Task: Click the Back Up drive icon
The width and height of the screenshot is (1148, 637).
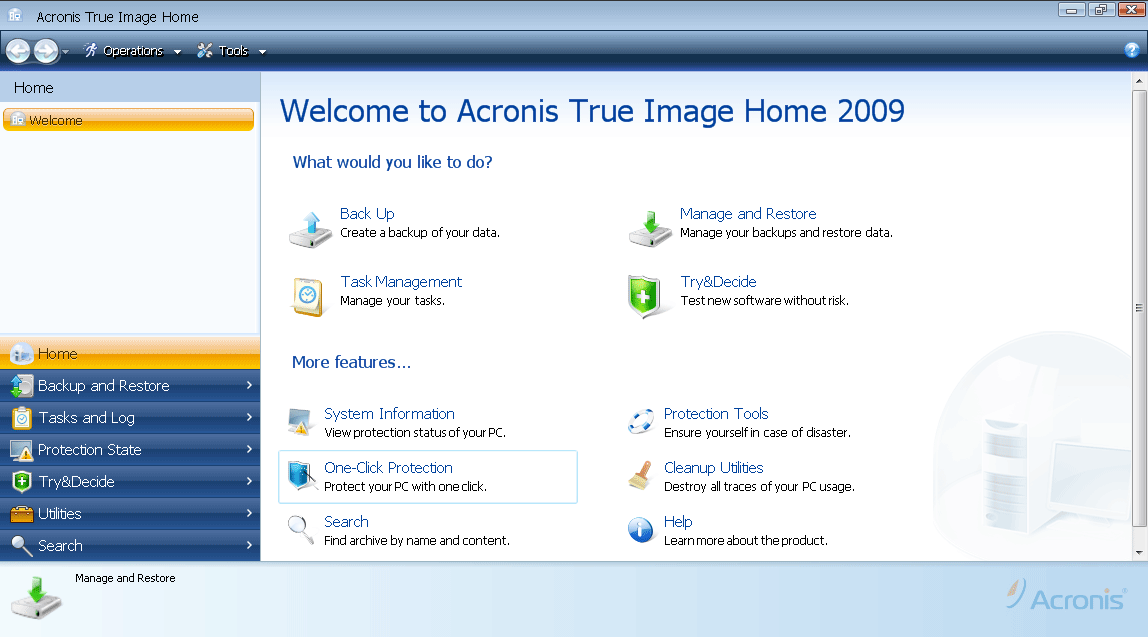Action: 311,229
